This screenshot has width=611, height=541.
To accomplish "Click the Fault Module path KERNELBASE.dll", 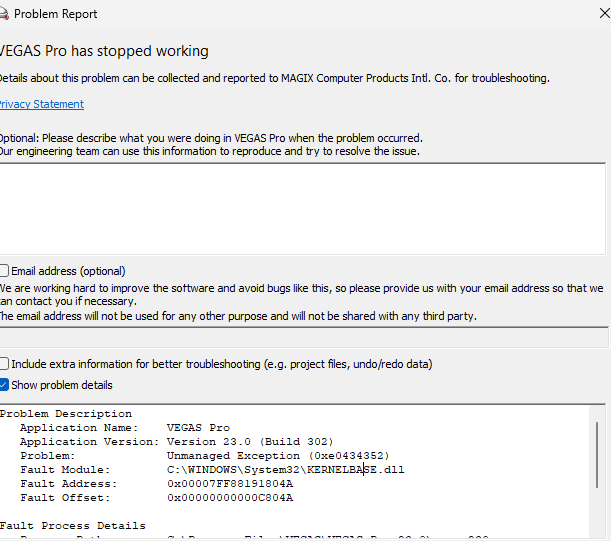I will [x=286, y=470].
